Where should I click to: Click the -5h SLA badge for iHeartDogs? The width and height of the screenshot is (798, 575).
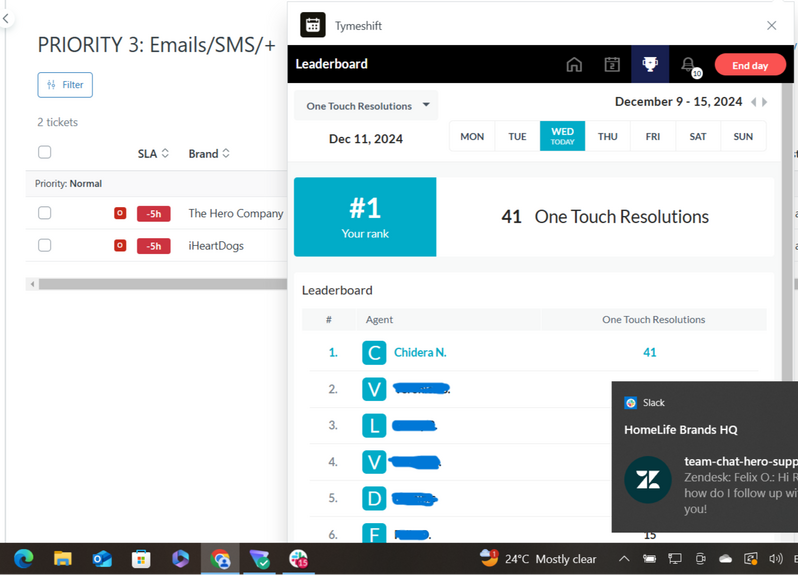[154, 246]
